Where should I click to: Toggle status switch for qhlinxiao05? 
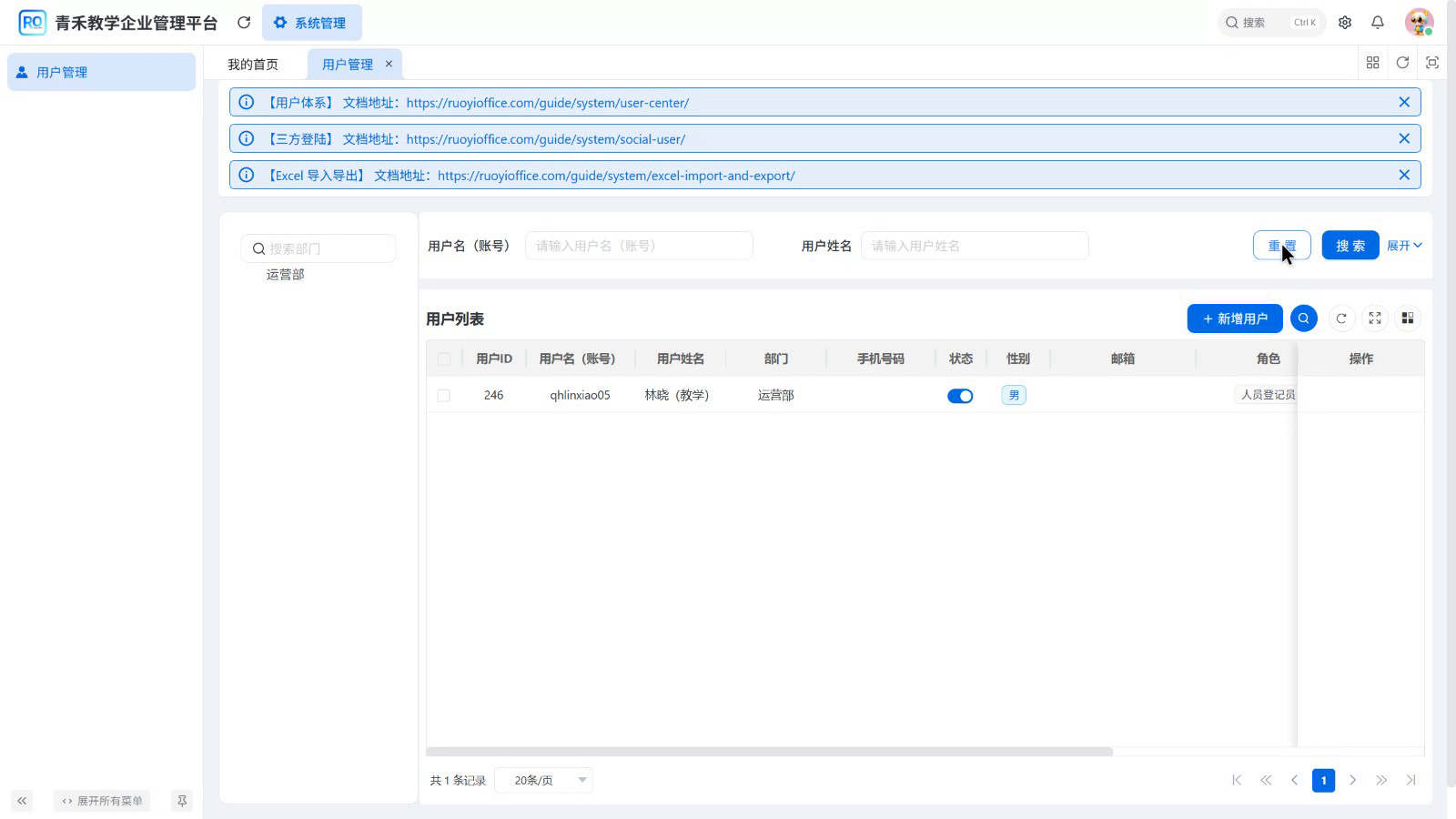click(960, 396)
